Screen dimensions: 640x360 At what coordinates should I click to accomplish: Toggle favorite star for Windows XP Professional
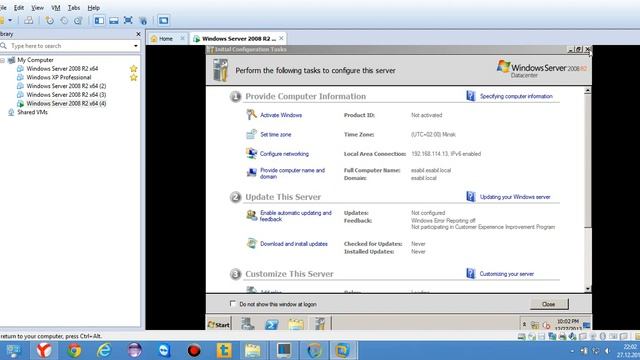133,77
